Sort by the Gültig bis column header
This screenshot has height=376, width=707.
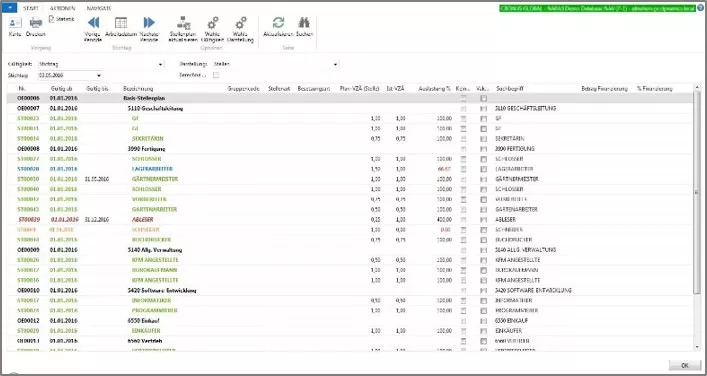coord(97,89)
